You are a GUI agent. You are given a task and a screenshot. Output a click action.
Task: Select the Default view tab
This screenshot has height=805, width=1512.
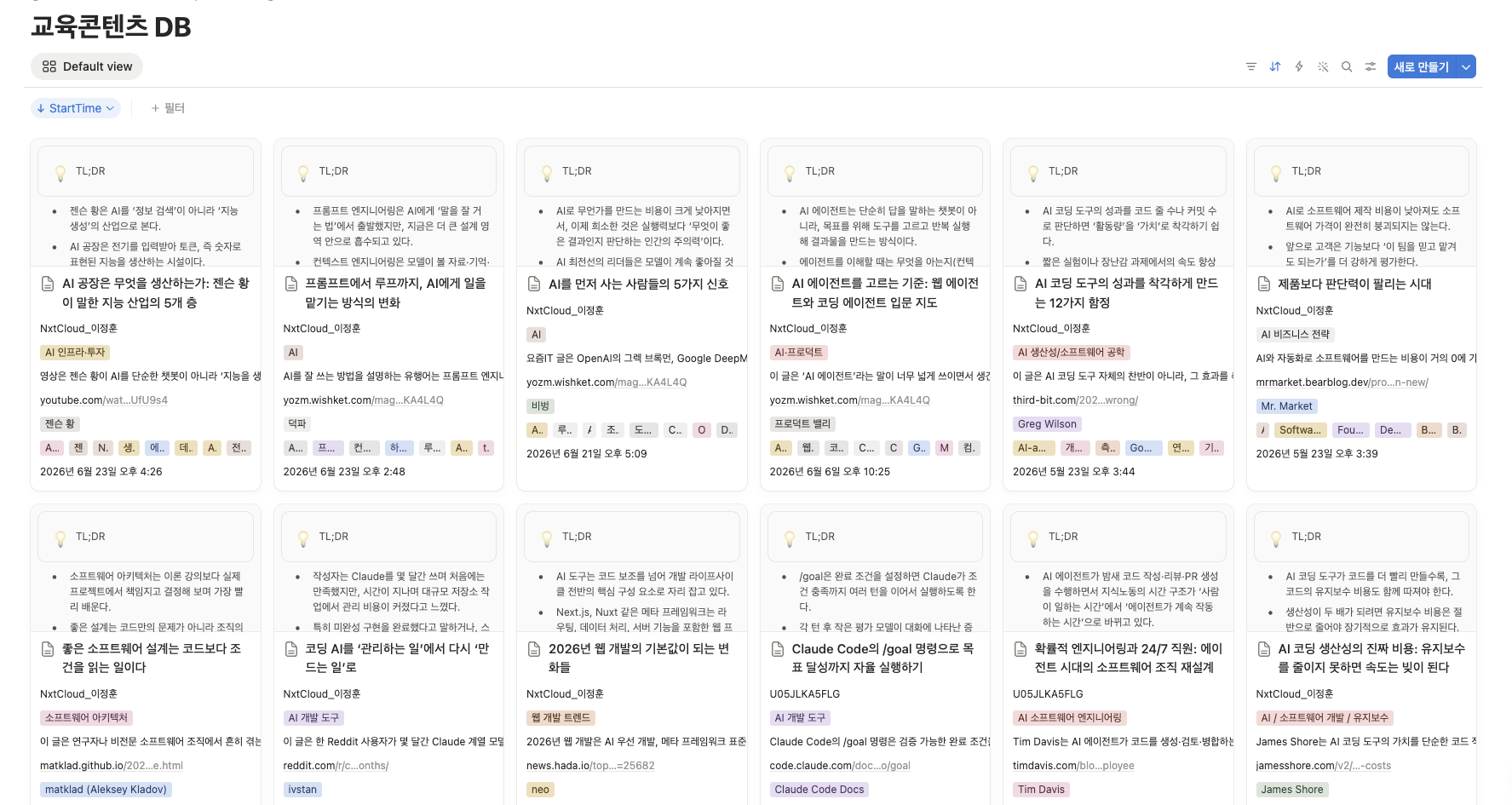point(87,66)
